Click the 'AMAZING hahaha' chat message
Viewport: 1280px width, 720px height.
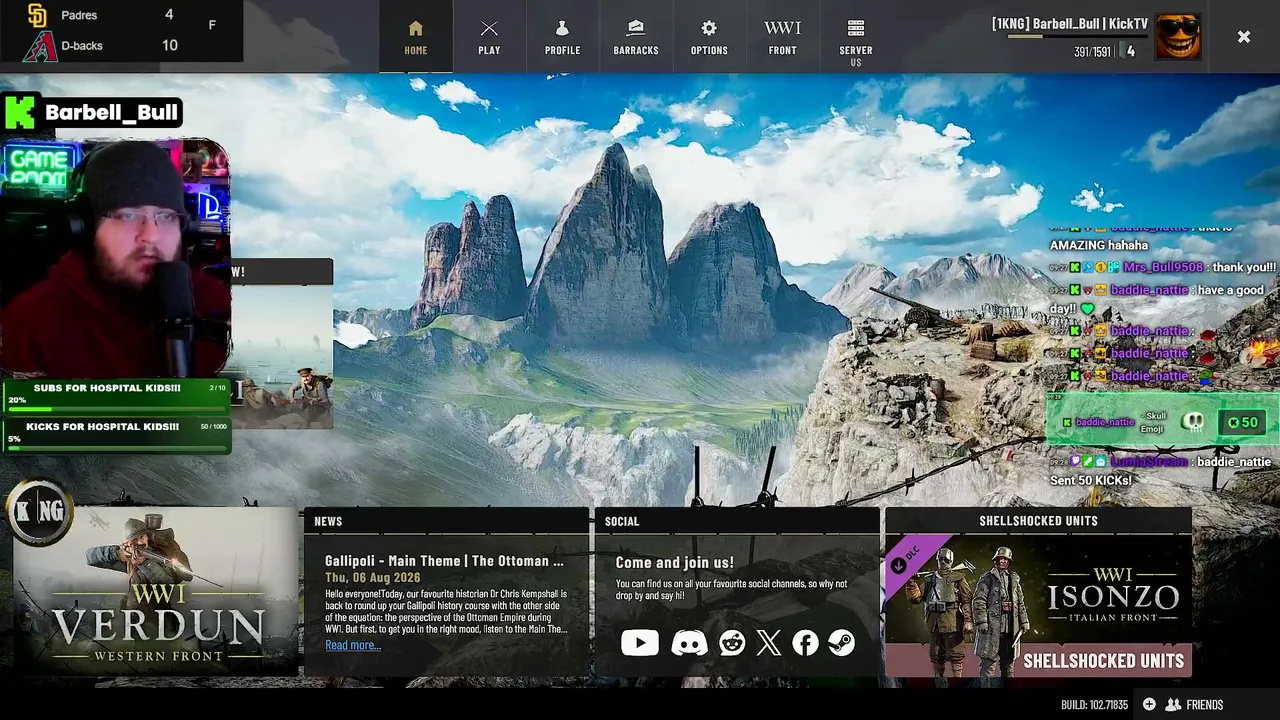[x=1099, y=245]
